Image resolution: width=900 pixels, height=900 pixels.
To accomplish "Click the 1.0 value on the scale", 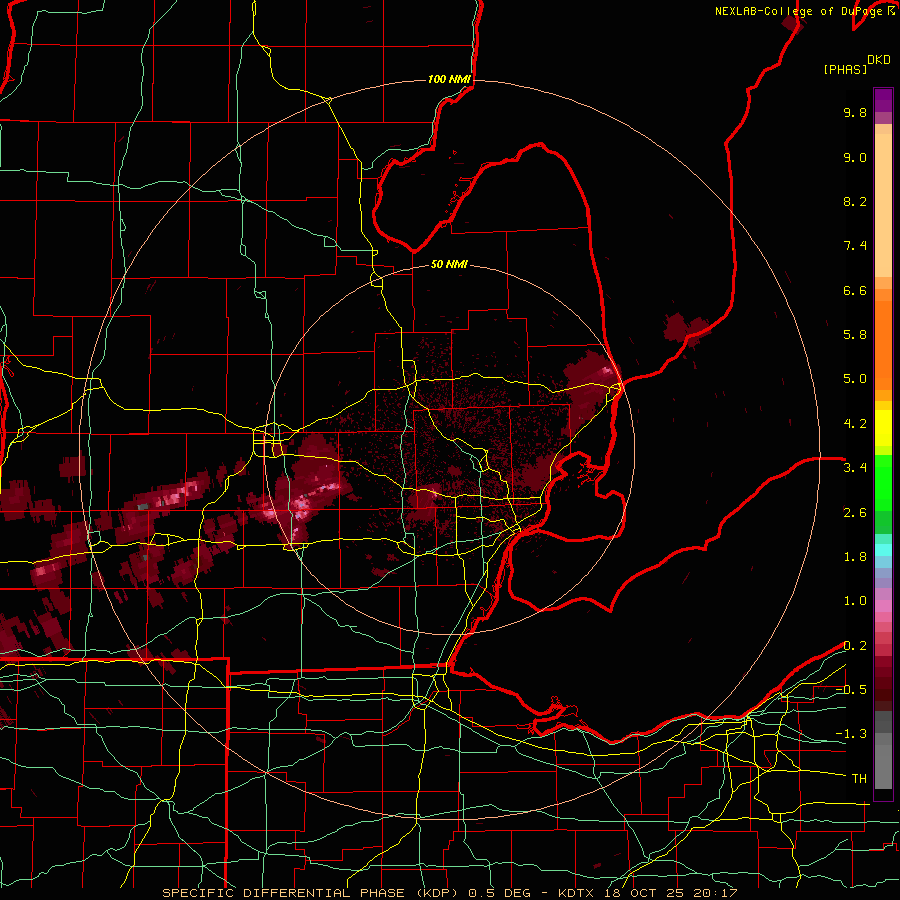I will click(x=855, y=601).
